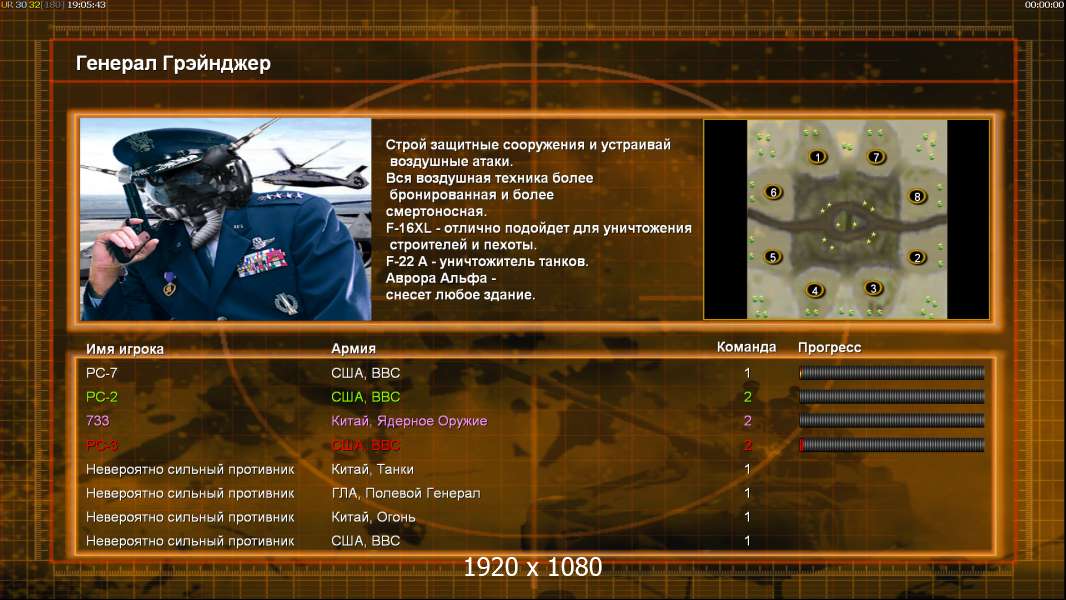Click team number in 'ГЛА, Полевой Генерал' row

click(747, 493)
